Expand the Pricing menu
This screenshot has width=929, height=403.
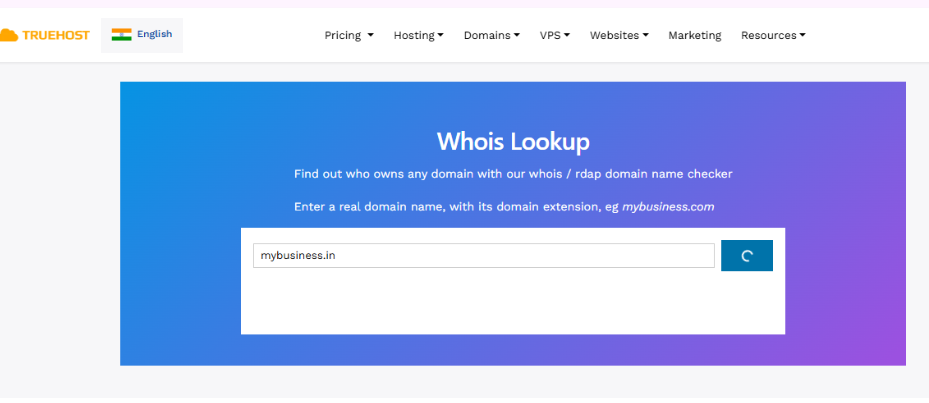tap(349, 35)
